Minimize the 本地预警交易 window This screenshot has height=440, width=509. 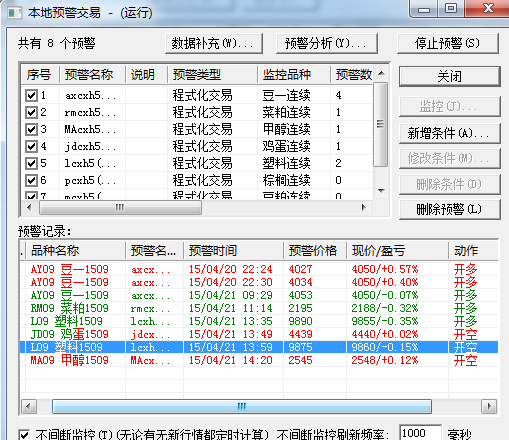coord(424,9)
